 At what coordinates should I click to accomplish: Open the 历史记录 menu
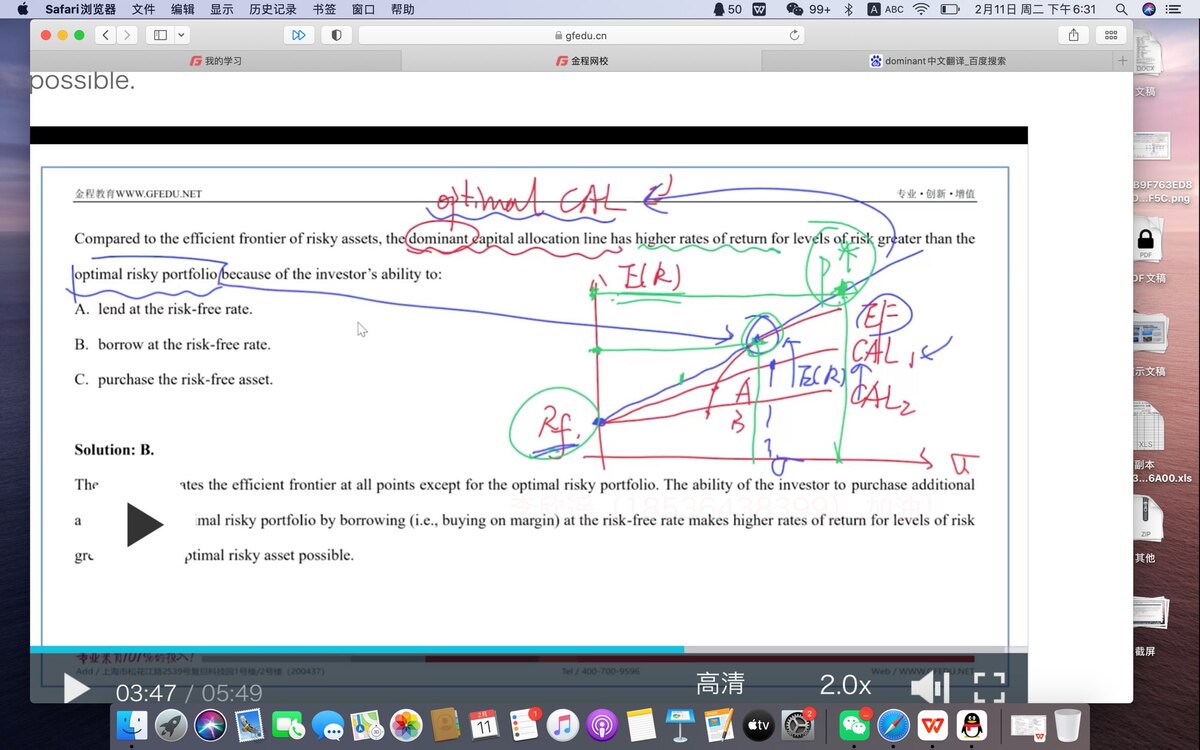273,9
